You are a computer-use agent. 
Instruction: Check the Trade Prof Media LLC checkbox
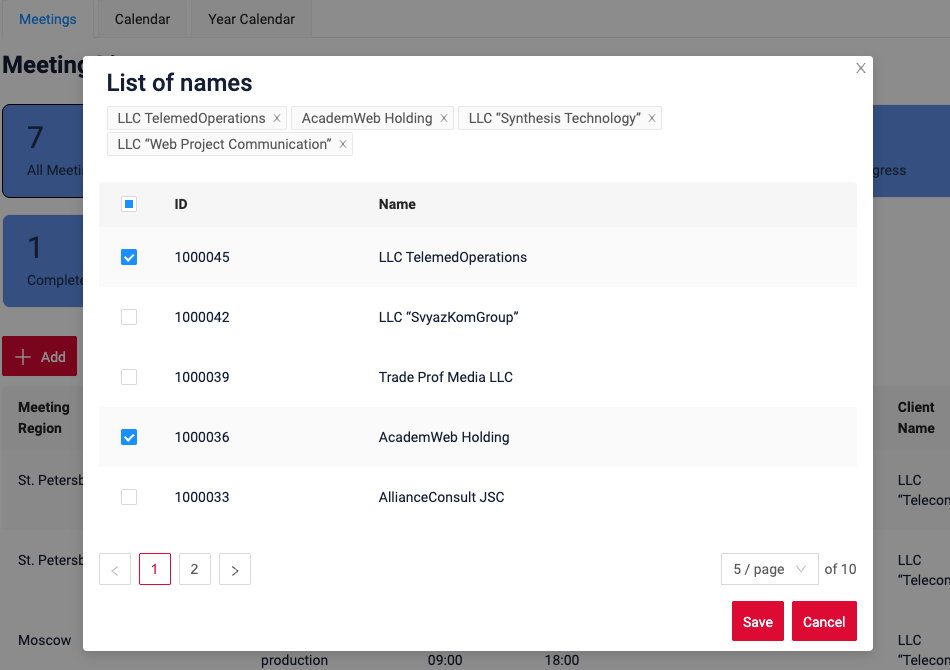point(129,377)
